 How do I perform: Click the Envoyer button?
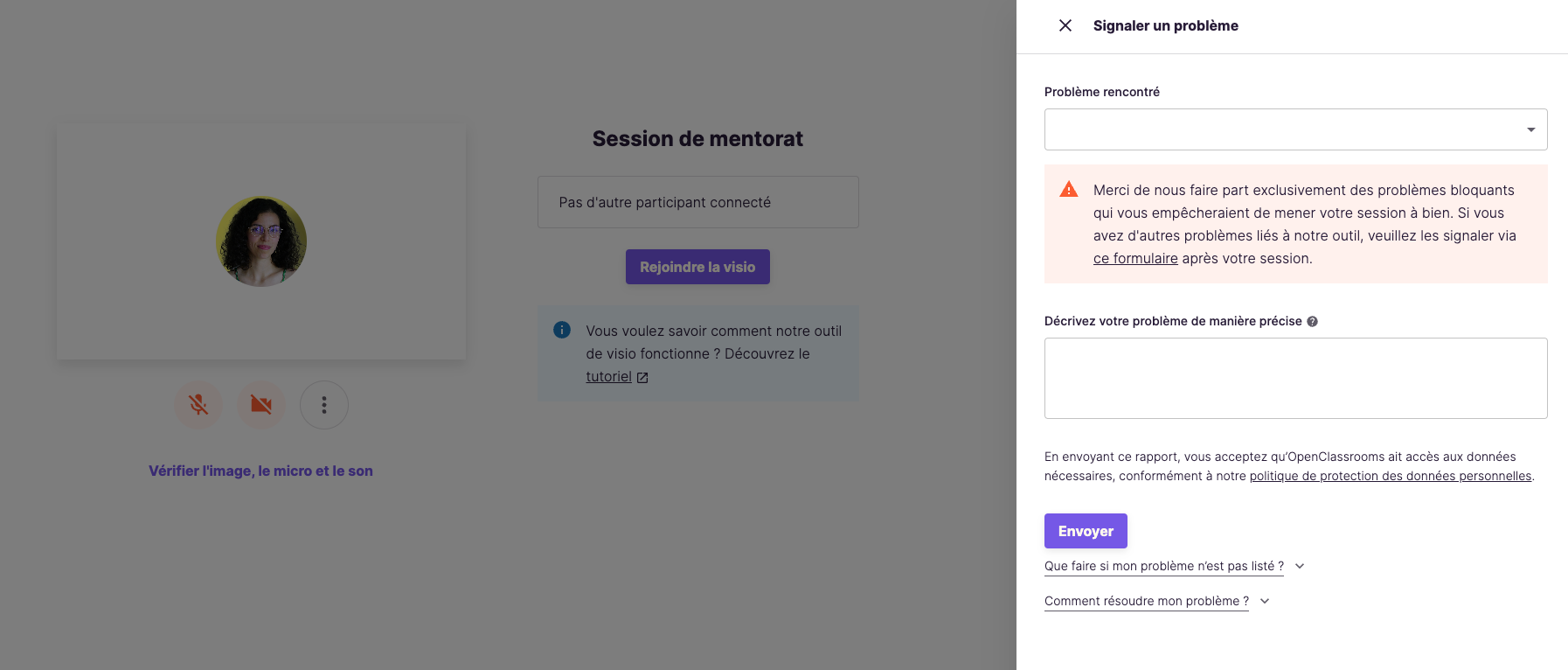point(1086,531)
